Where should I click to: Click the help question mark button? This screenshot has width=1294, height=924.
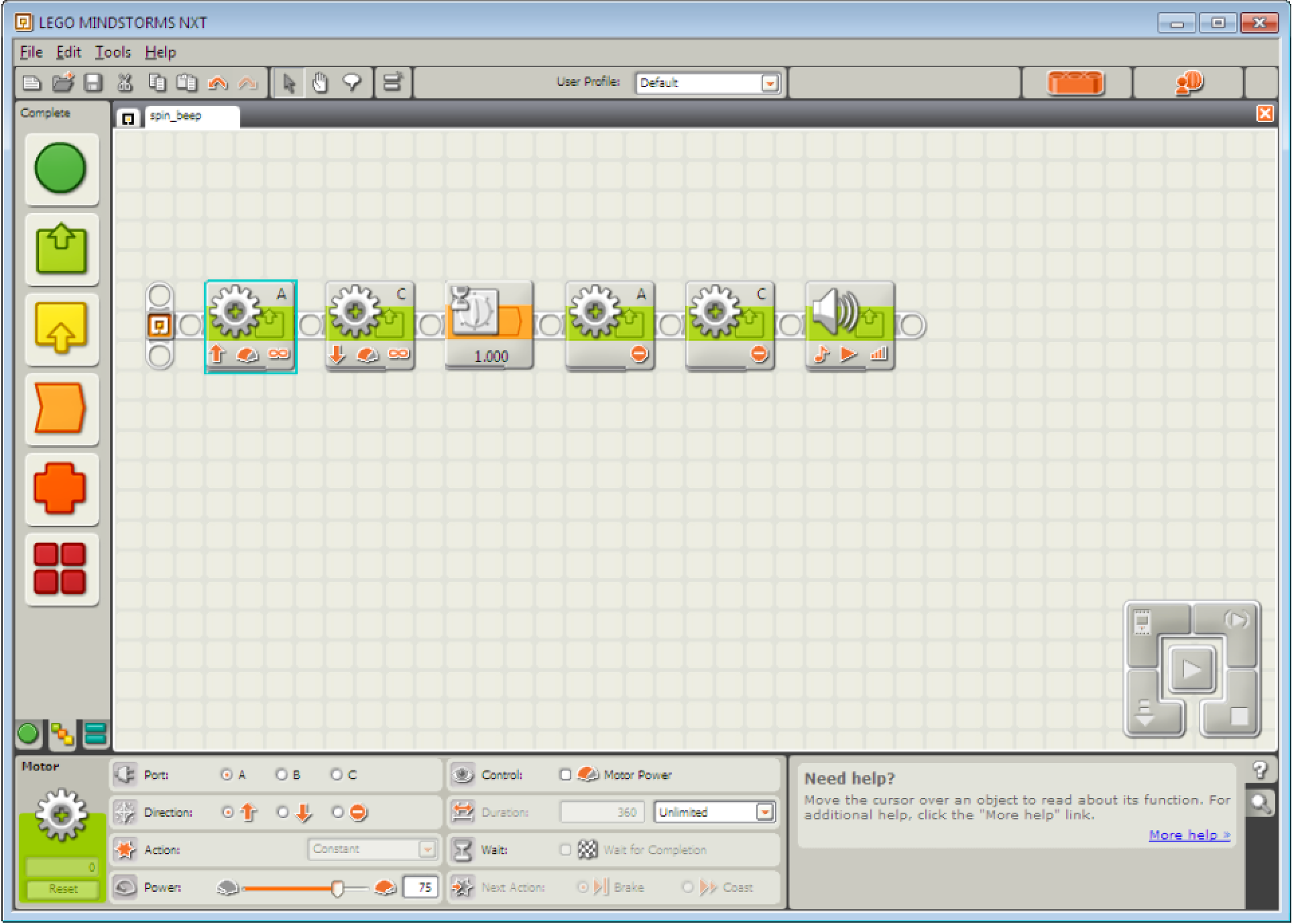pos(1260,771)
